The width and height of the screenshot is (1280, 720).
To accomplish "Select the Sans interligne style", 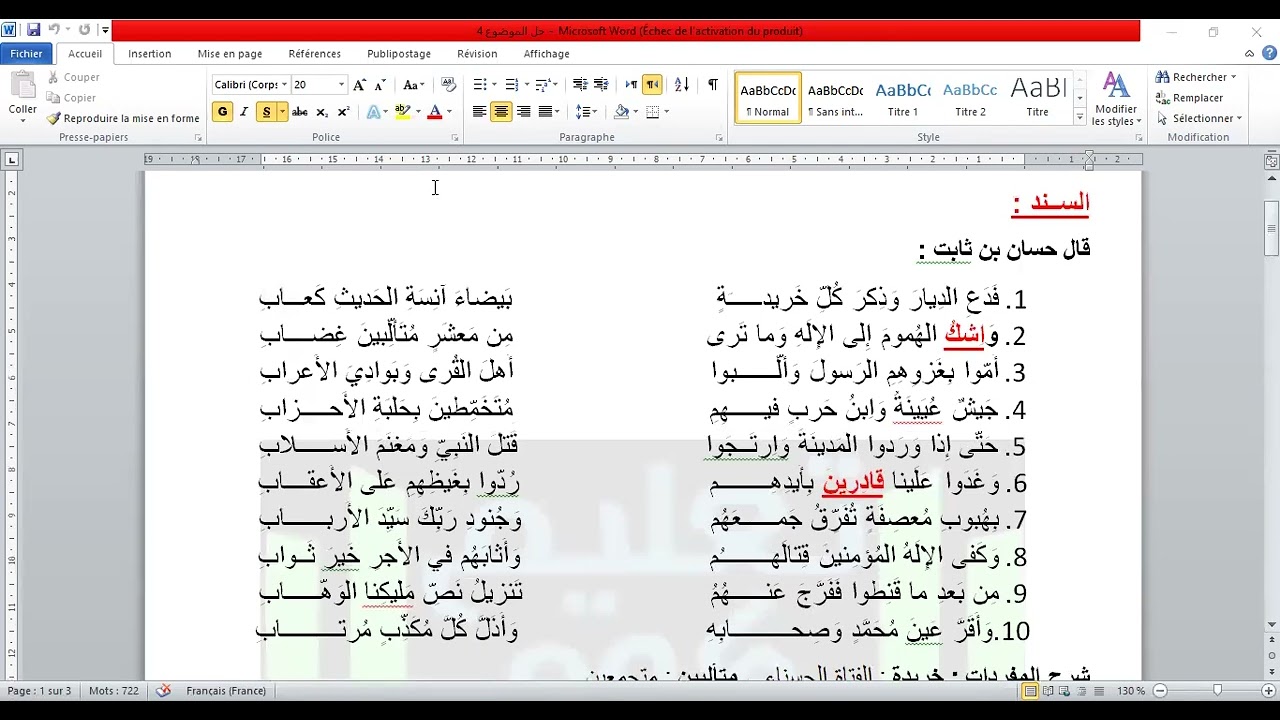I will [835, 98].
